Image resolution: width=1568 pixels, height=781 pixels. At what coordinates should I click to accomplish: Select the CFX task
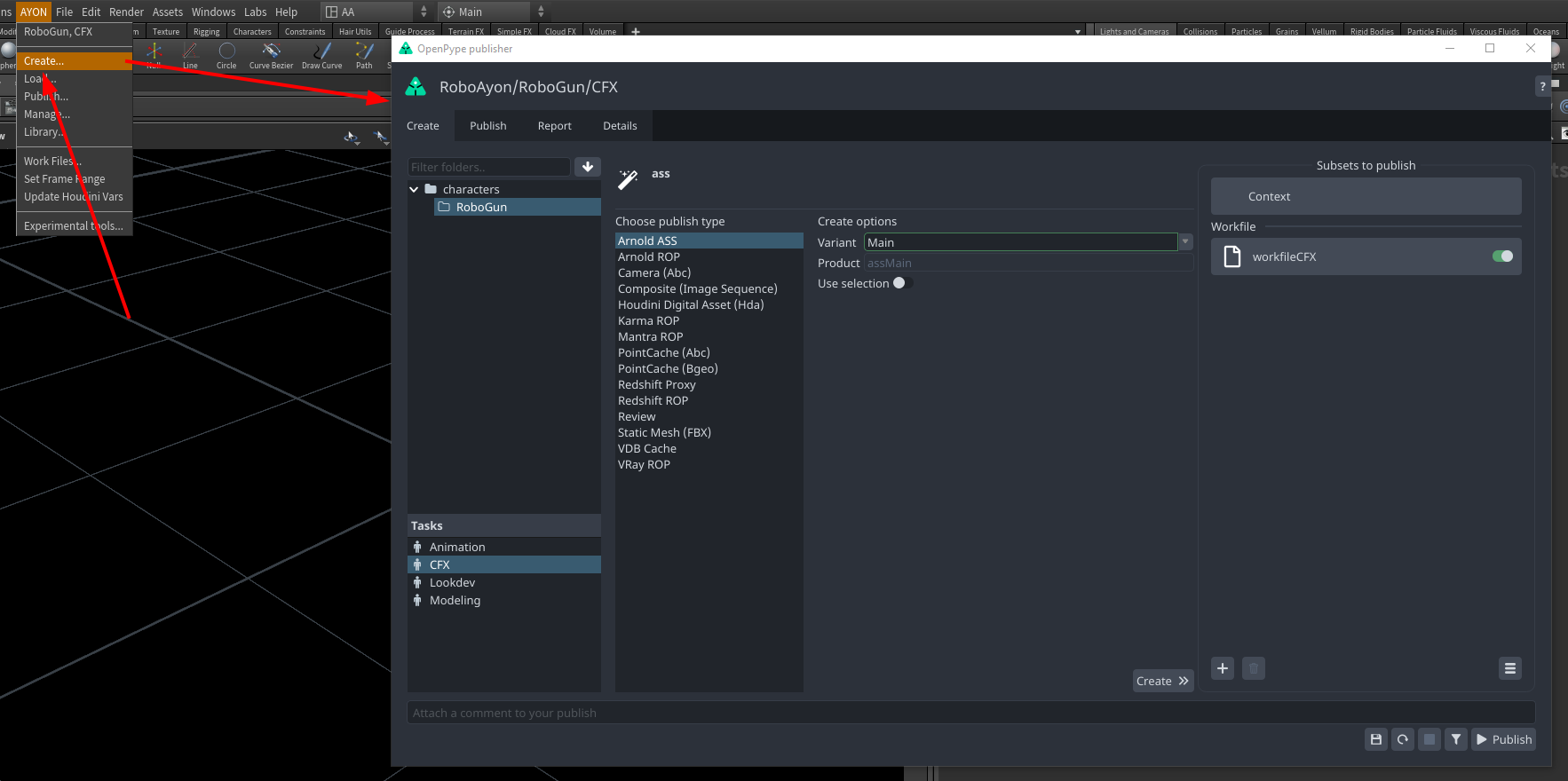[x=504, y=564]
